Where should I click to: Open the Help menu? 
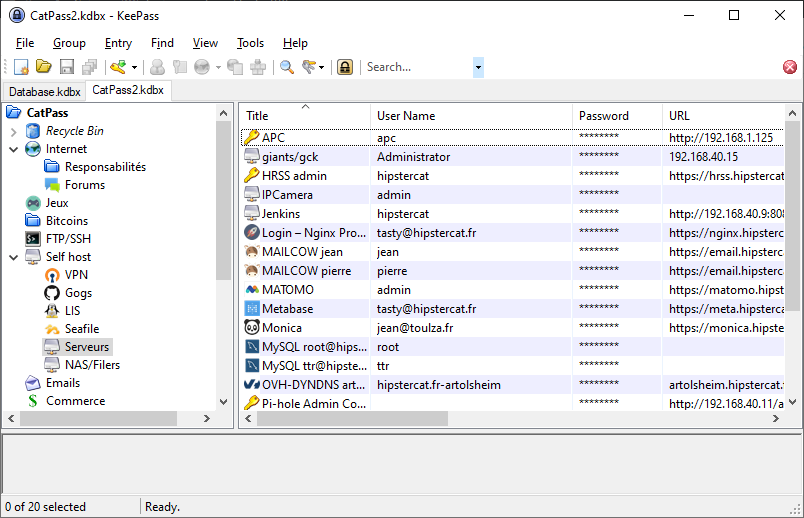(295, 43)
